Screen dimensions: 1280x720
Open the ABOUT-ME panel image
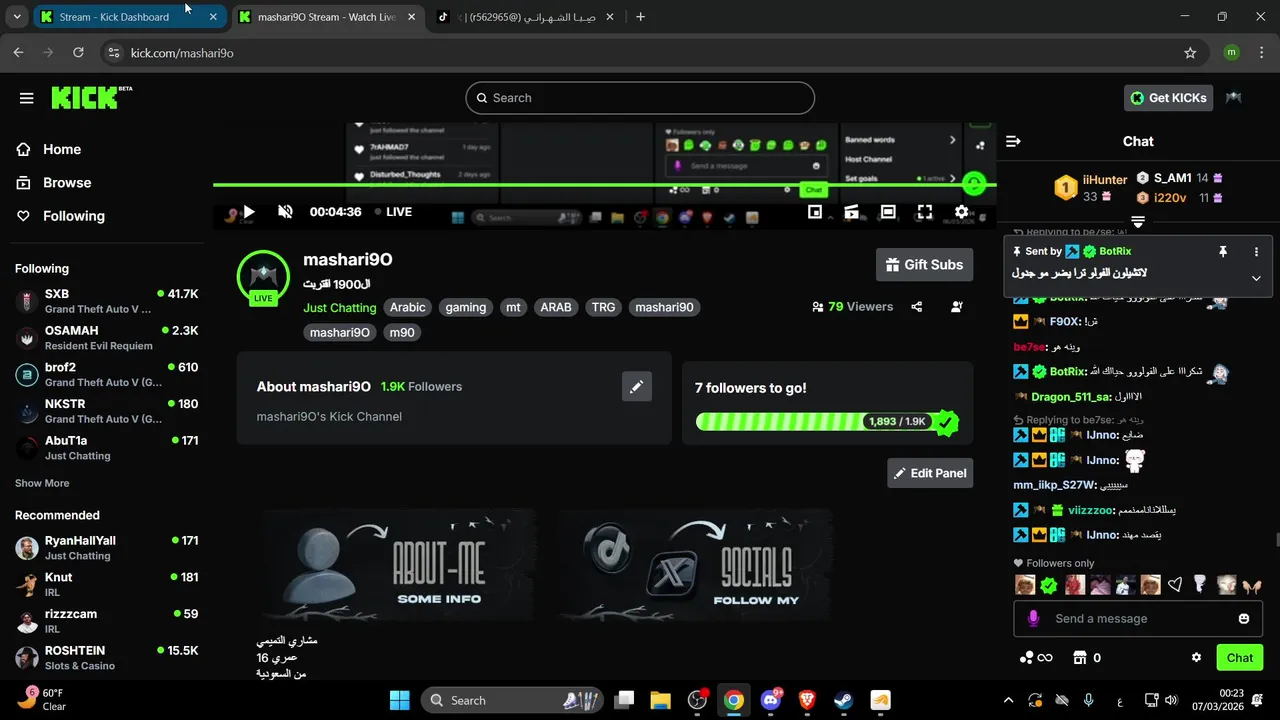click(x=398, y=565)
